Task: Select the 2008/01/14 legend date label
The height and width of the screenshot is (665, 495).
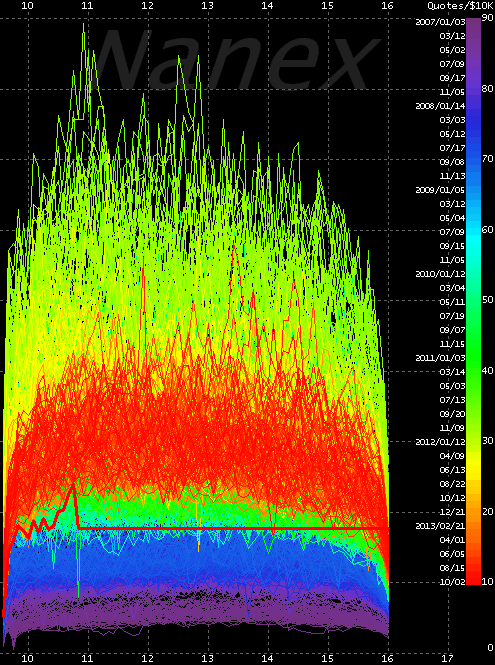Action: pyautogui.click(x=440, y=106)
